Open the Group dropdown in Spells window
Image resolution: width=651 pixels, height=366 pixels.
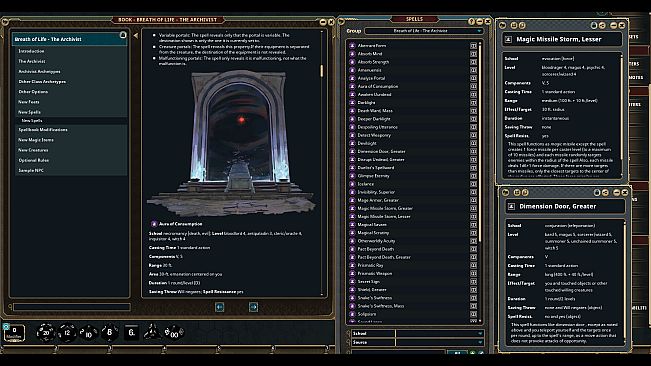point(423,31)
